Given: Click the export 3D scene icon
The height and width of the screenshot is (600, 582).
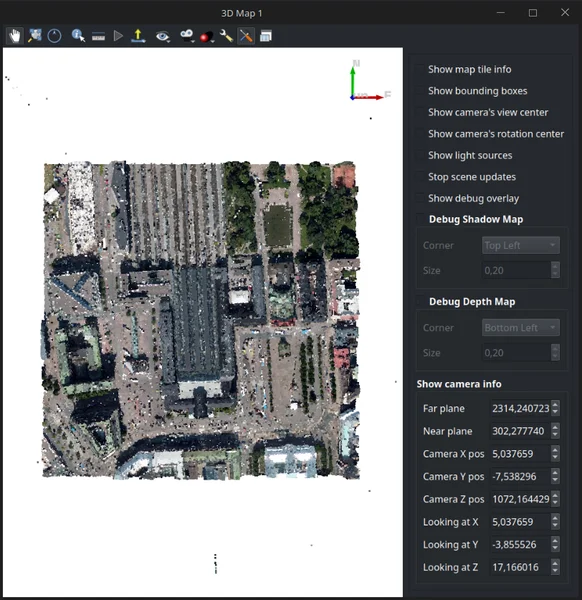Looking at the screenshot, I should click(138, 36).
